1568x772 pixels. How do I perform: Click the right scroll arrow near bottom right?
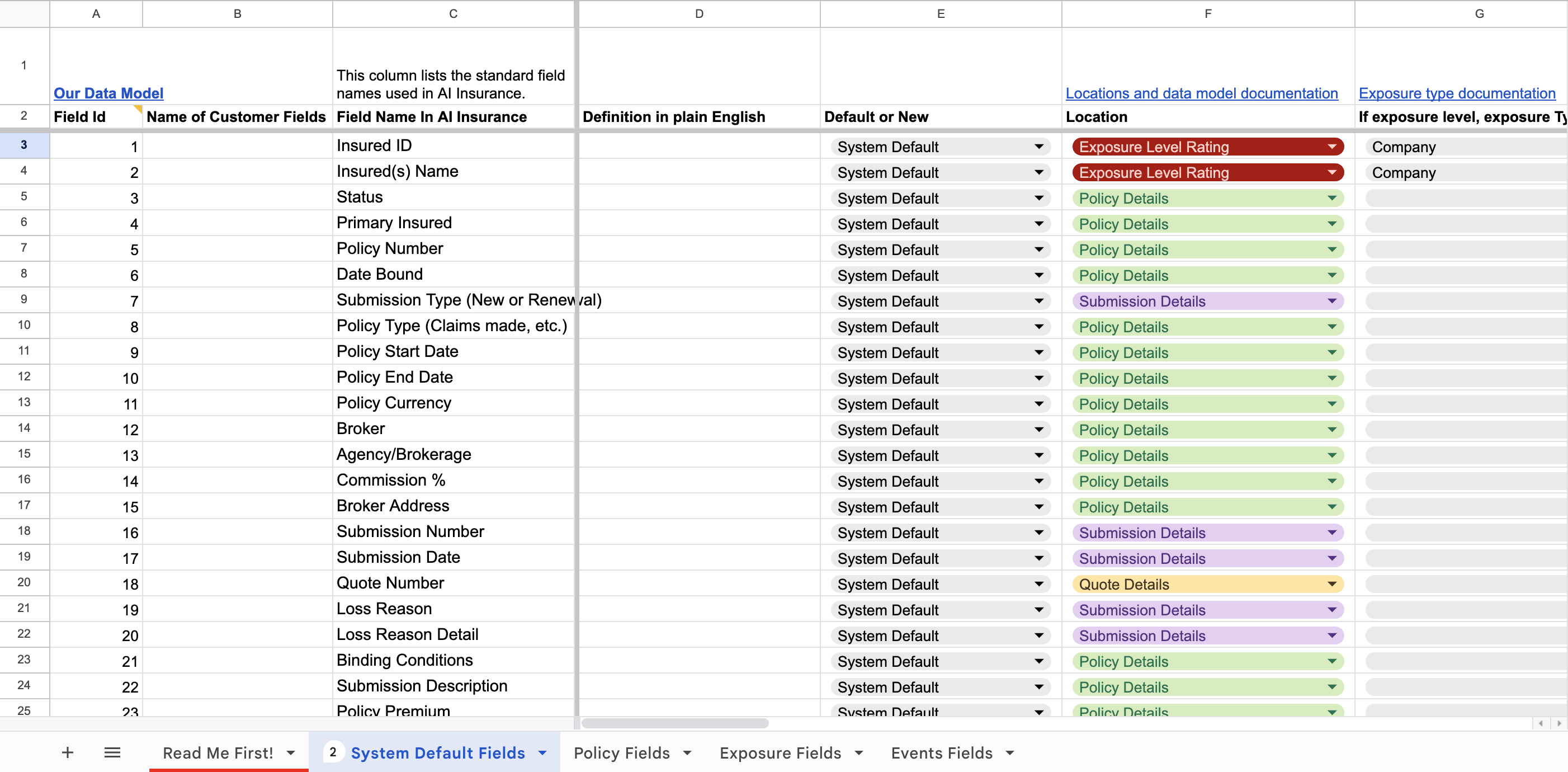[1560, 724]
